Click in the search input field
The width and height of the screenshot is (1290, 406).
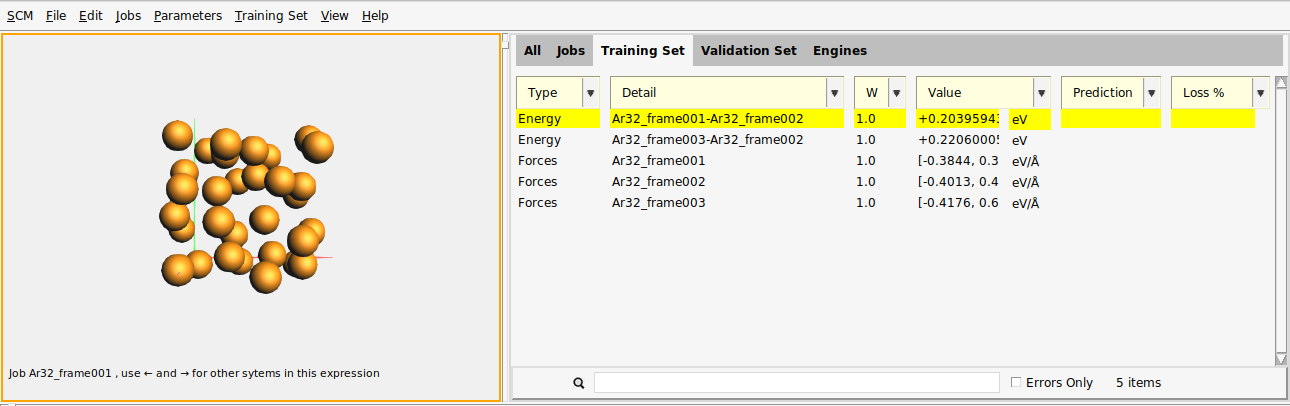796,383
